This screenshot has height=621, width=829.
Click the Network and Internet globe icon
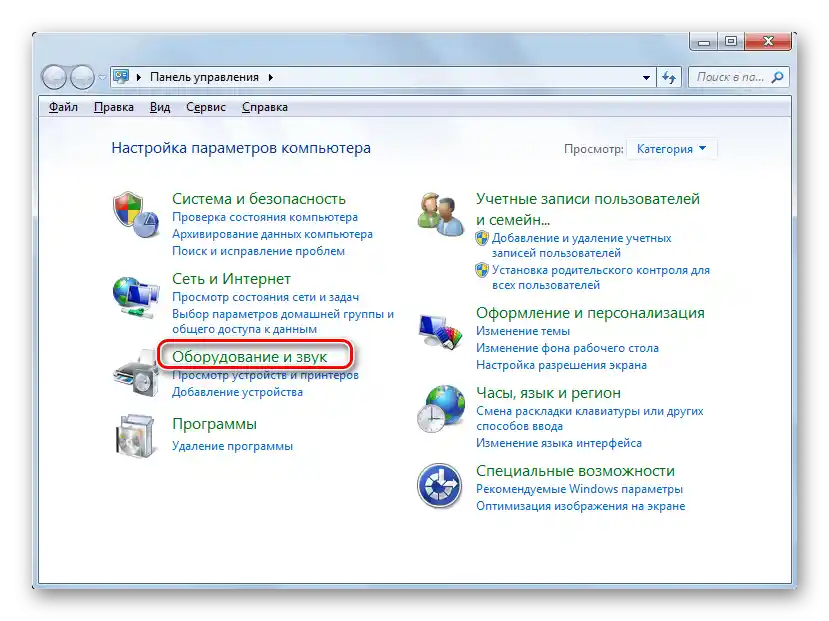coord(135,296)
